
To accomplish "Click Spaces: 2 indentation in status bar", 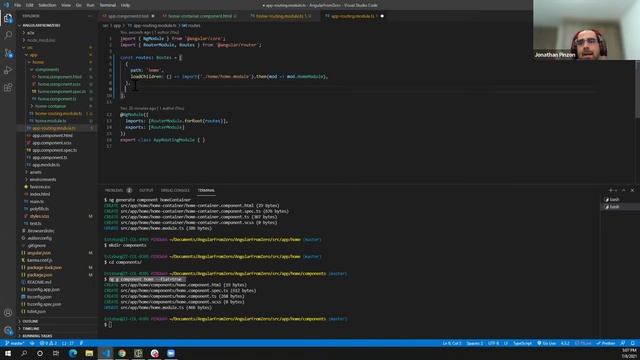I will (x=474, y=343).
